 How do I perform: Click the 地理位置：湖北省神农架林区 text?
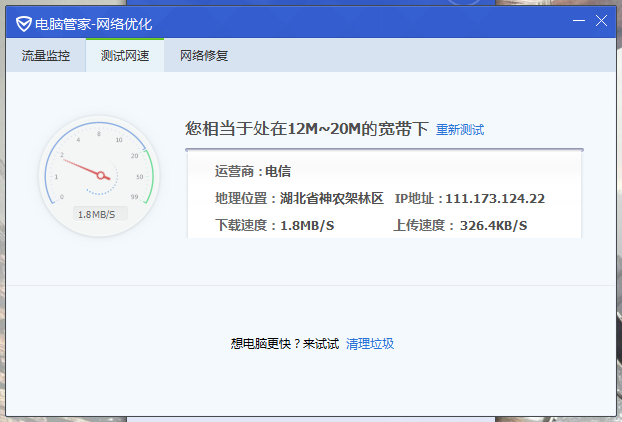pos(299,198)
